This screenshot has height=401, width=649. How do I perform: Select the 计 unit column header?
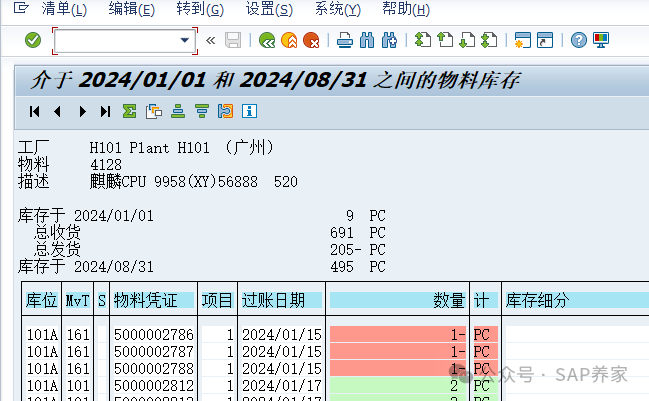(x=485, y=300)
